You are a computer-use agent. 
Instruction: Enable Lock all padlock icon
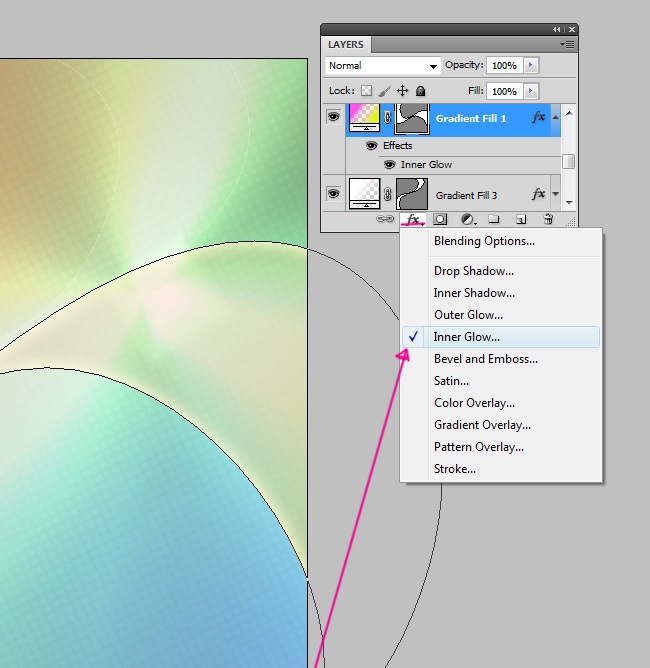[420, 91]
